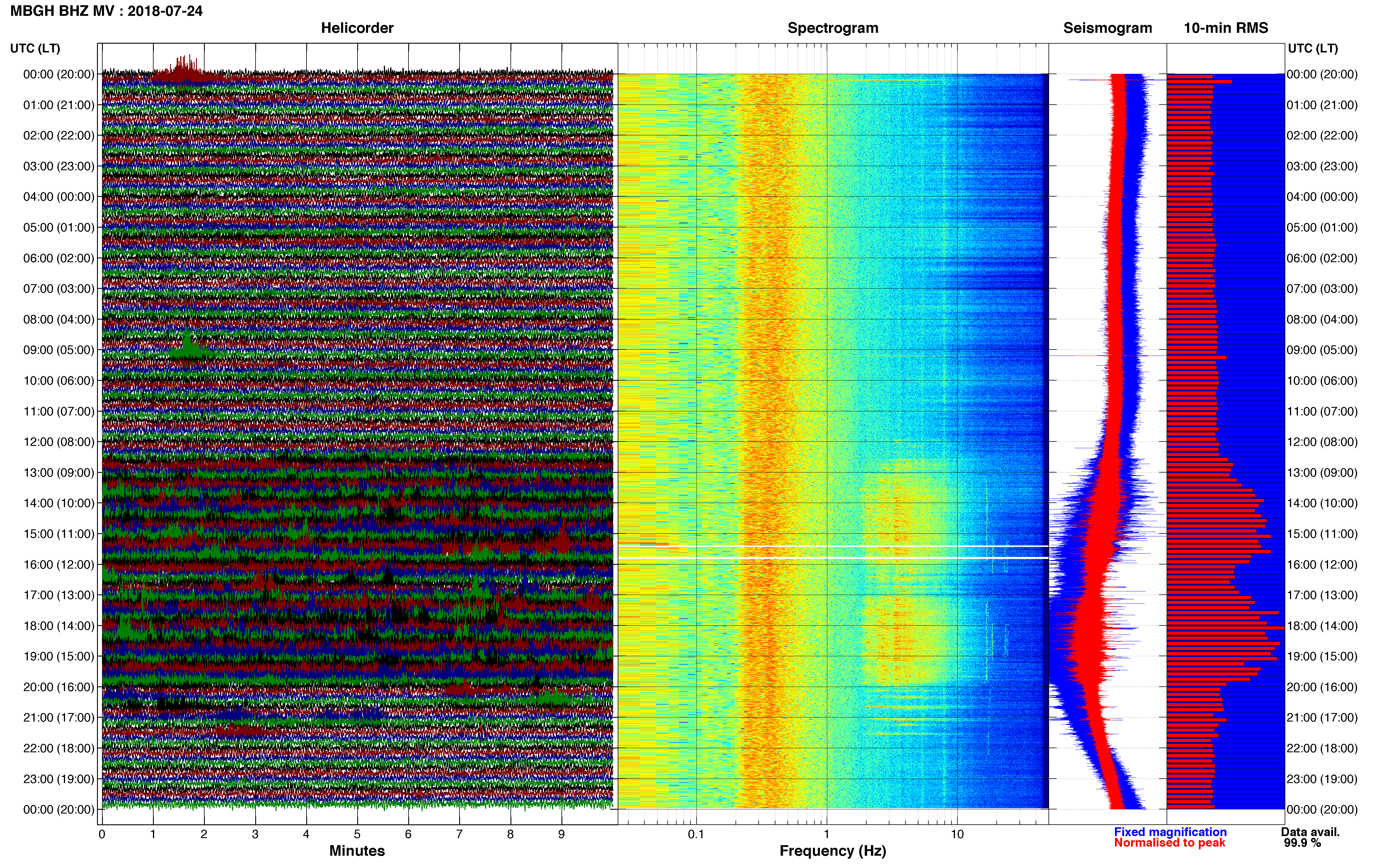1389x868 pixels.
Task: Click right time label '08:00 (04:00)'
Action: [x=1322, y=319]
